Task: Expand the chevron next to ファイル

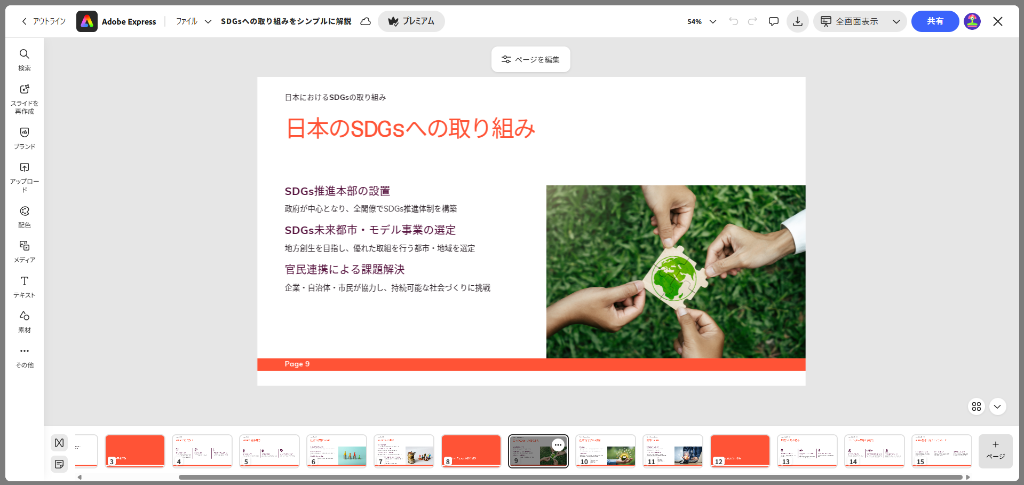Action: pos(208,22)
